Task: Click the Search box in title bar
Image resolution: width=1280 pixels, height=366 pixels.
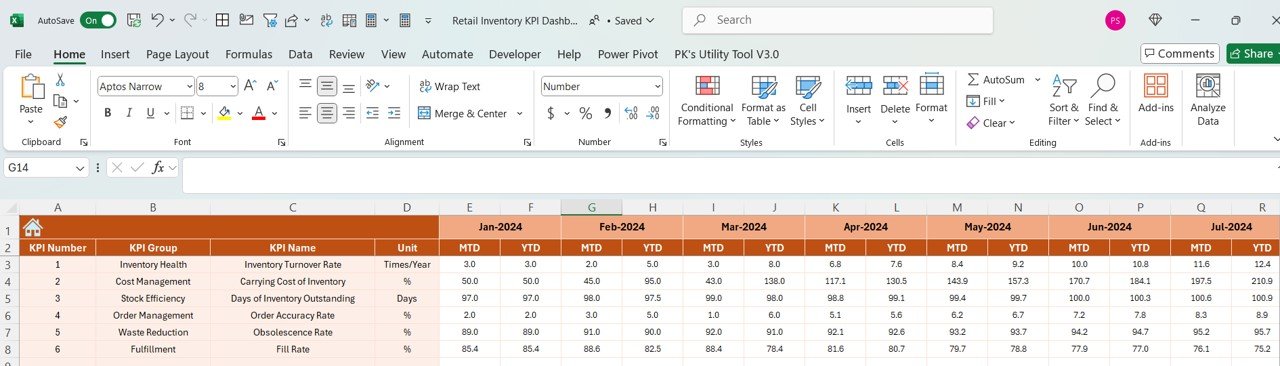Action: [838, 20]
